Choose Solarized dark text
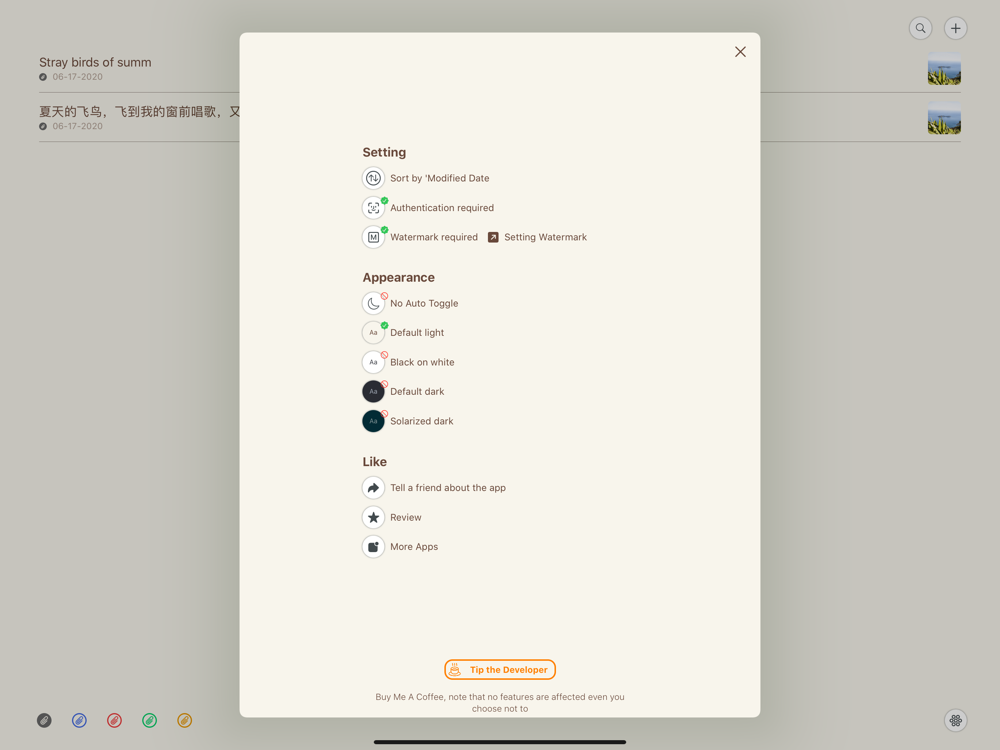This screenshot has height=750, width=1000. [422, 421]
